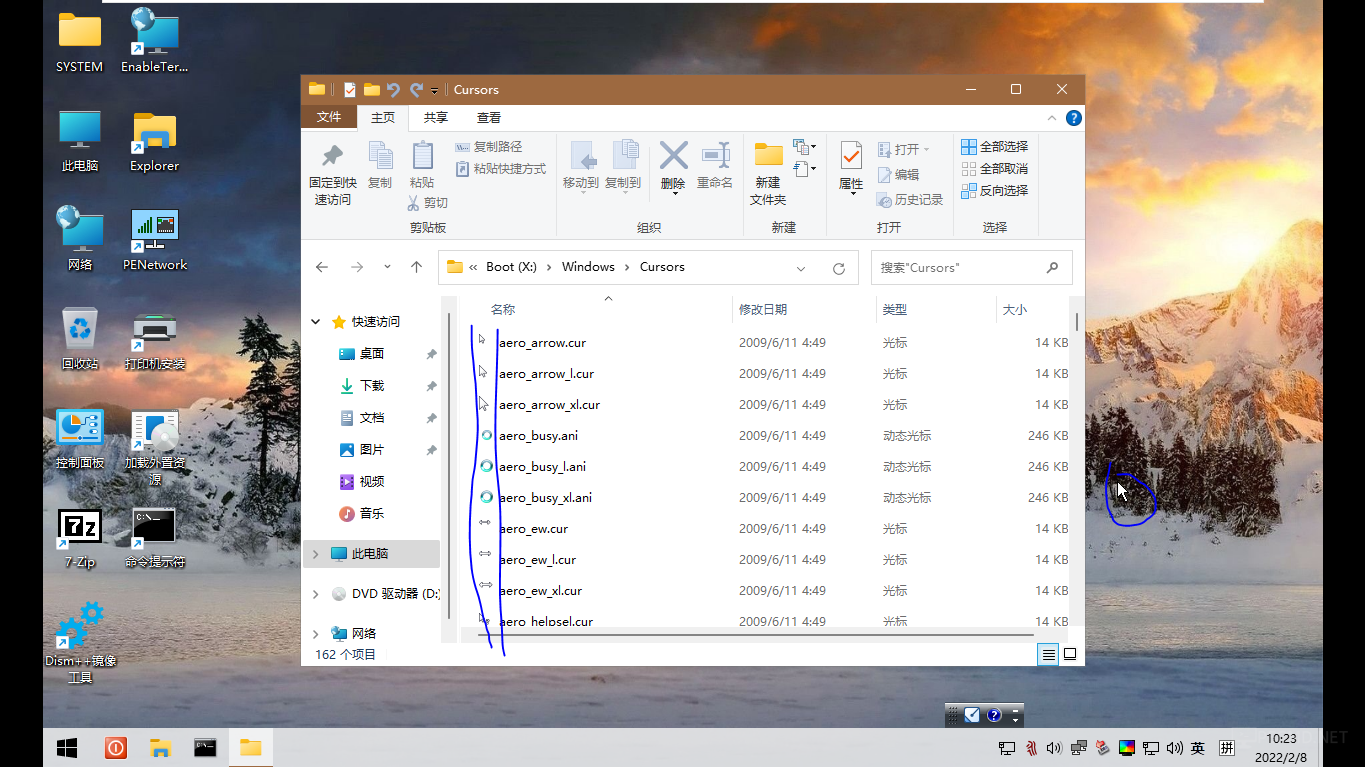Click 反向选择 invert selection
The width and height of the screenshot is (1365, 767).
click(x=995, y=191)
